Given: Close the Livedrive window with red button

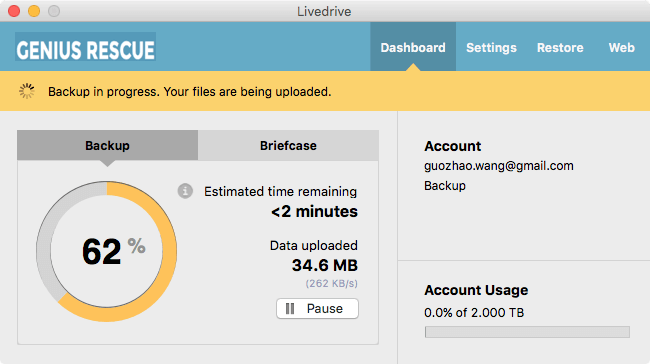Looking at the screenshot, I should coord(14,11).
